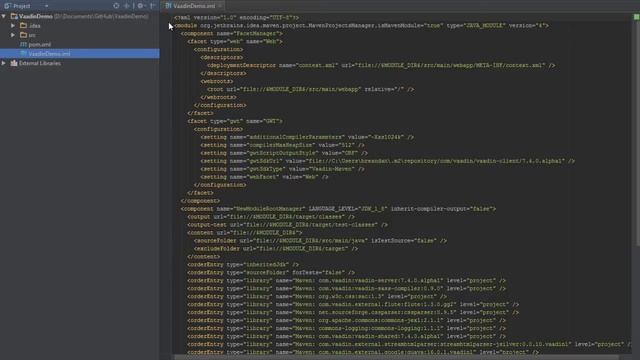Open the Project panel settings gear

(140, 6)
